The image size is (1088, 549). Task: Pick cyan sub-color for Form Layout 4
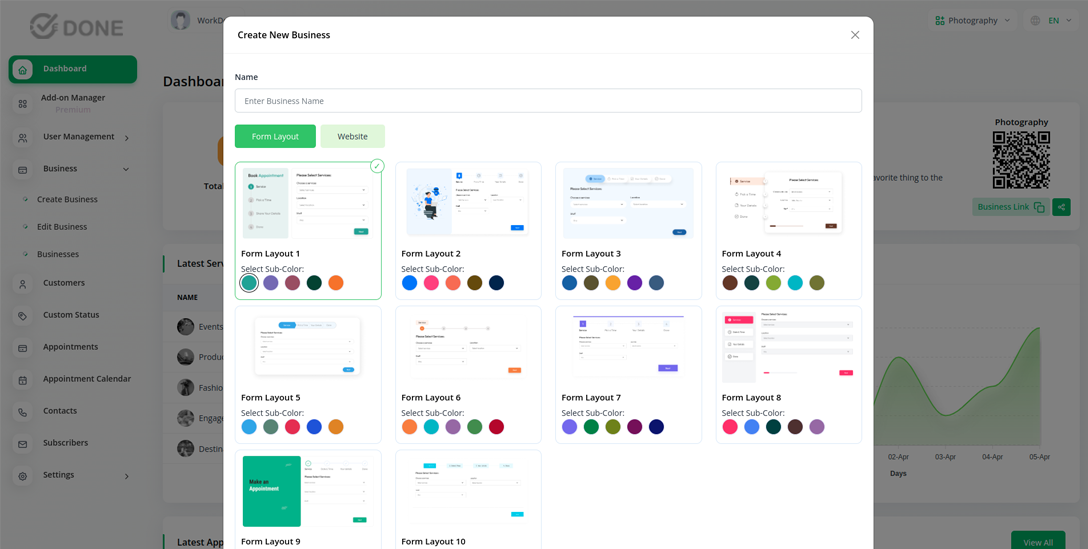pyautogui.click(x=795, y=282)
